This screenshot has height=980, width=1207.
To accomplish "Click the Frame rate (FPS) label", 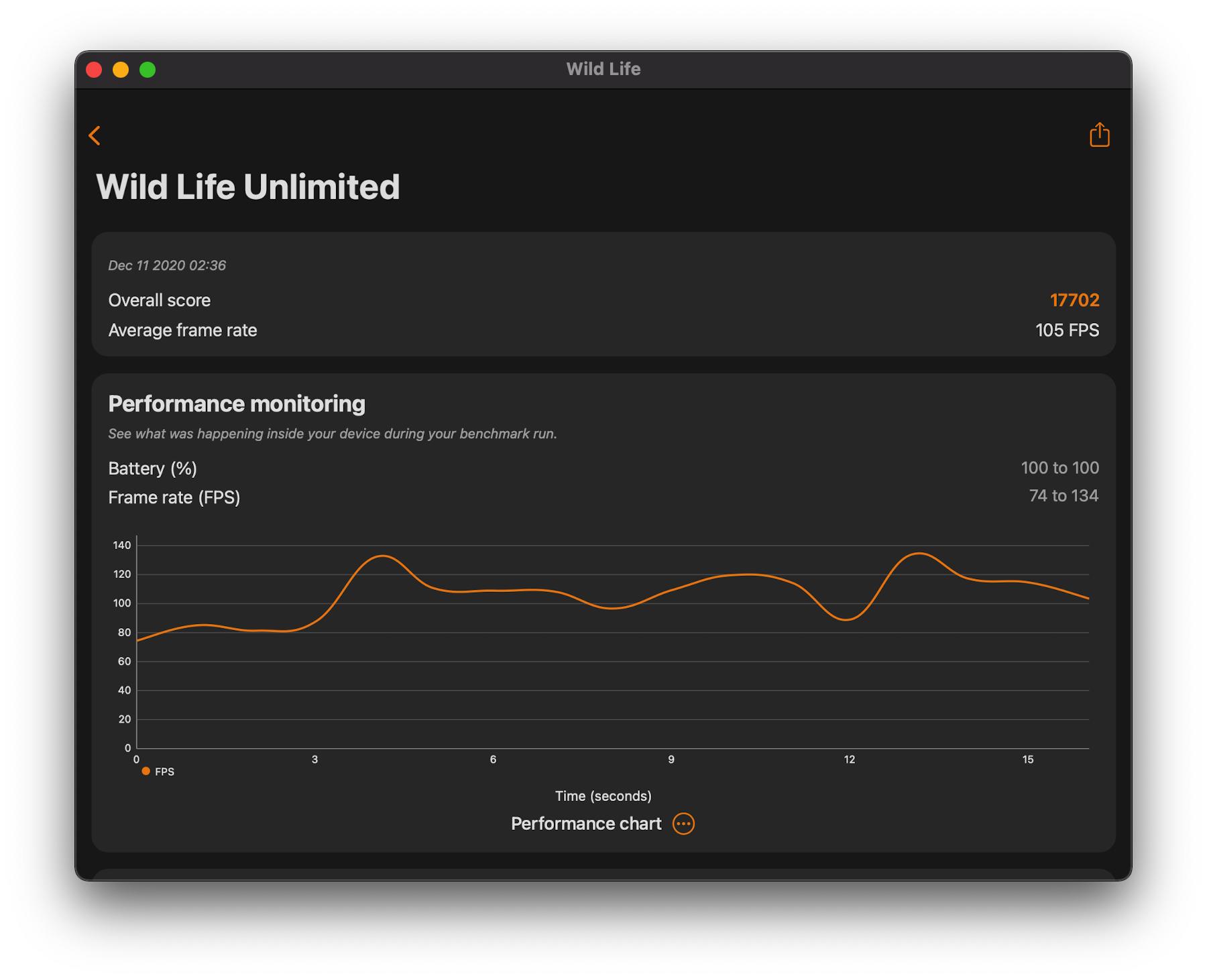I will pyautogui.click(x=174, y=497).
